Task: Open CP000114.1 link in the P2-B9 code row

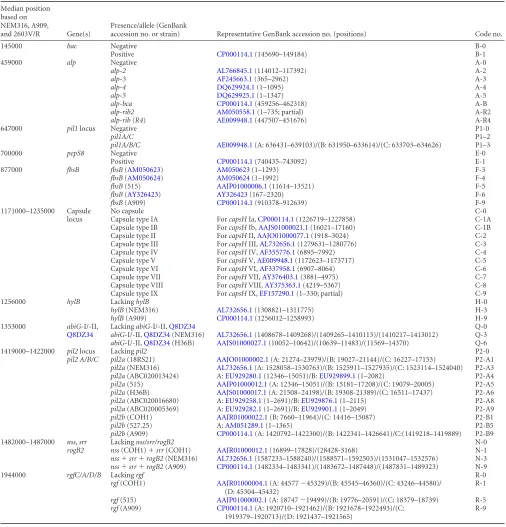Action: tap(234, 434)
